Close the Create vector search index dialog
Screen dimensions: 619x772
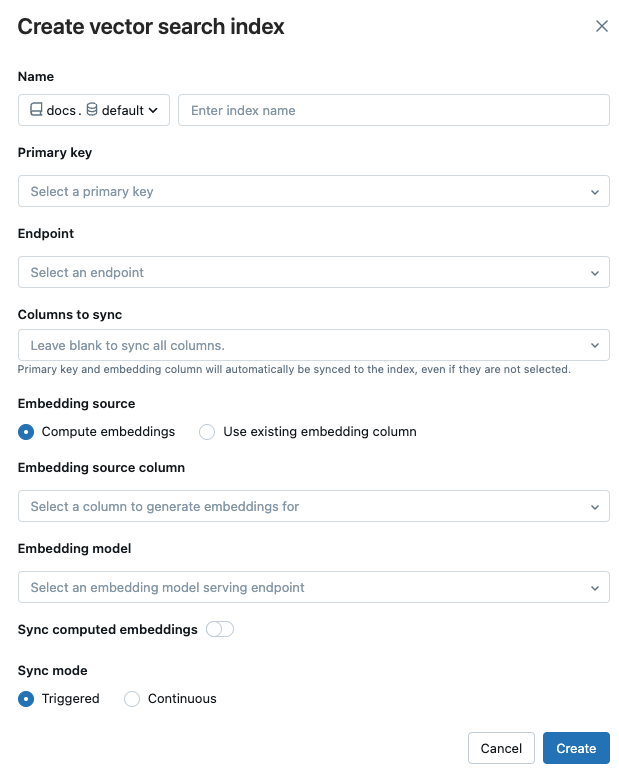(602, 27)
